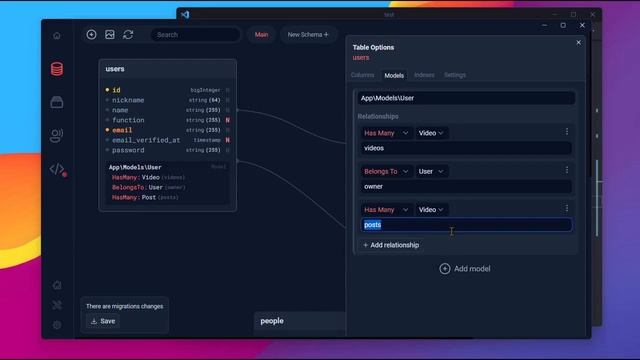Switch to the Models tab
The width and height of the screenshot is (640, 360).
pyautogui.click(x=394, y=76)
